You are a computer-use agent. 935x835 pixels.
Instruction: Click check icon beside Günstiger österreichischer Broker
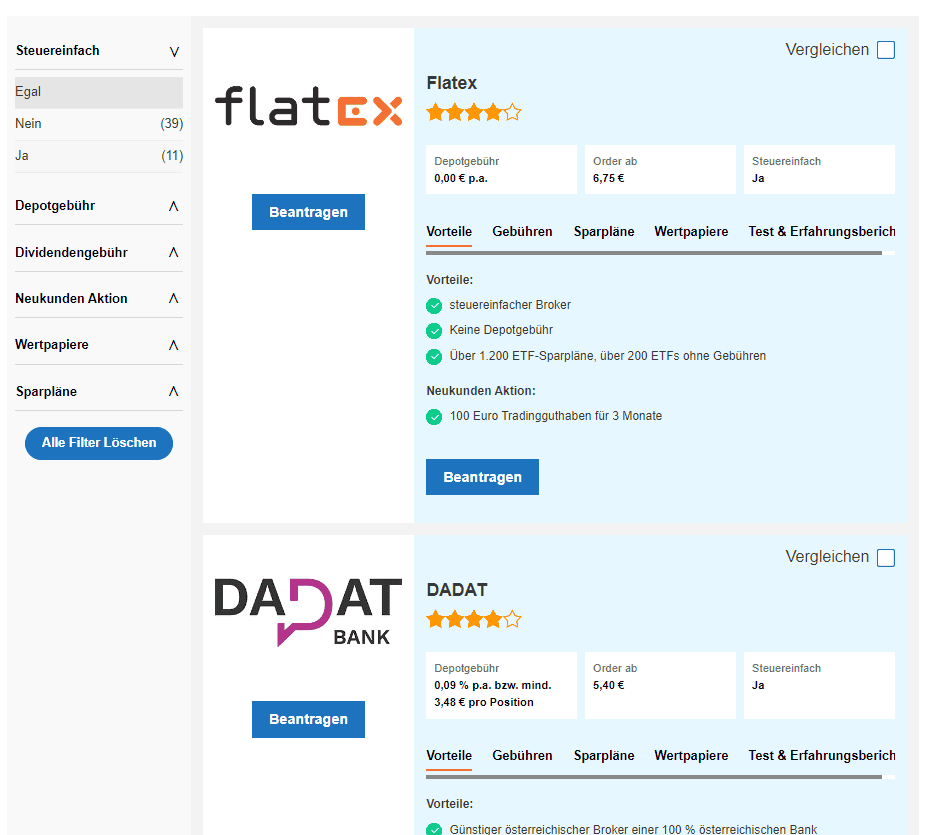click(434, 830)
